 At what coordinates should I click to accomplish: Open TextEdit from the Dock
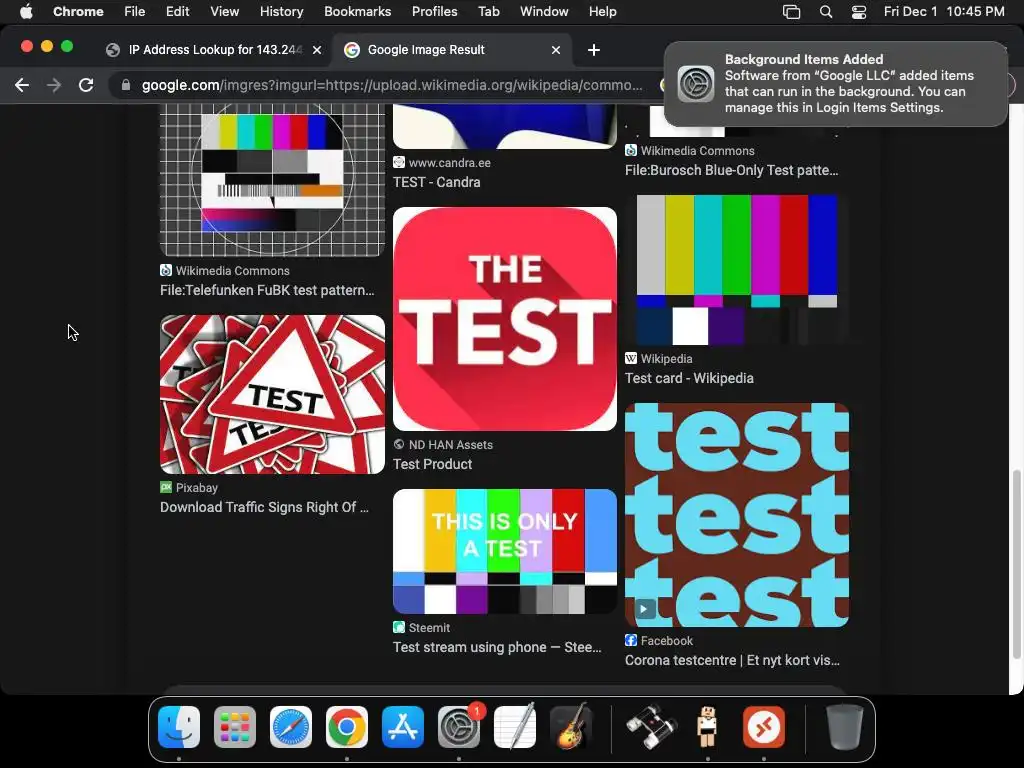click(x=515, y=727)
